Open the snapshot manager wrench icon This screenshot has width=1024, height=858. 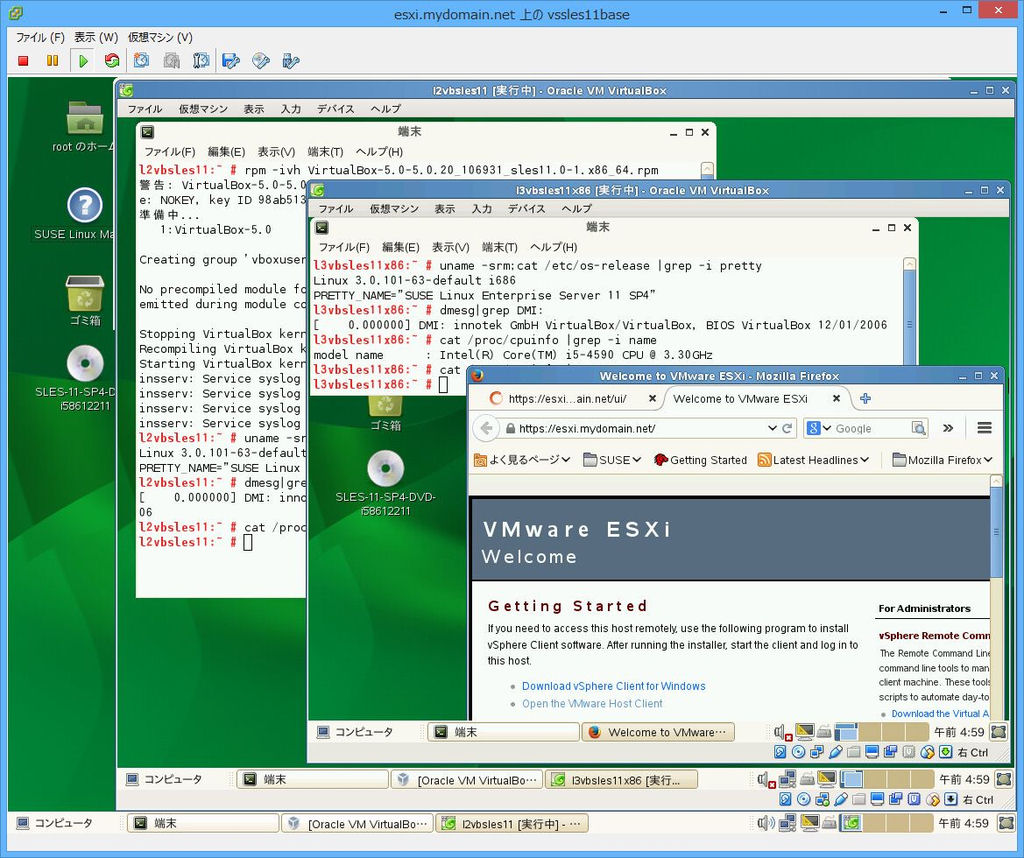[x=201, y=61]
